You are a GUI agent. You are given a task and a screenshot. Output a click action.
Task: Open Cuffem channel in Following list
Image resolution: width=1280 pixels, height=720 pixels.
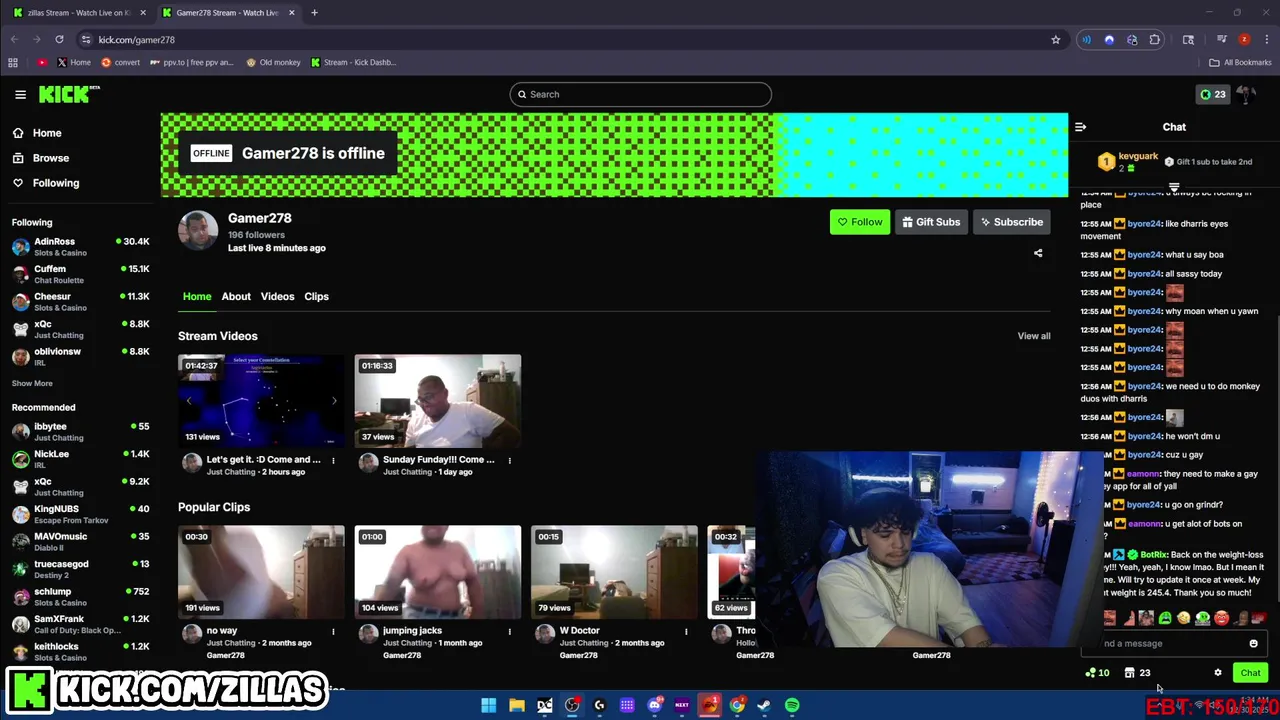tap(80, 274)
